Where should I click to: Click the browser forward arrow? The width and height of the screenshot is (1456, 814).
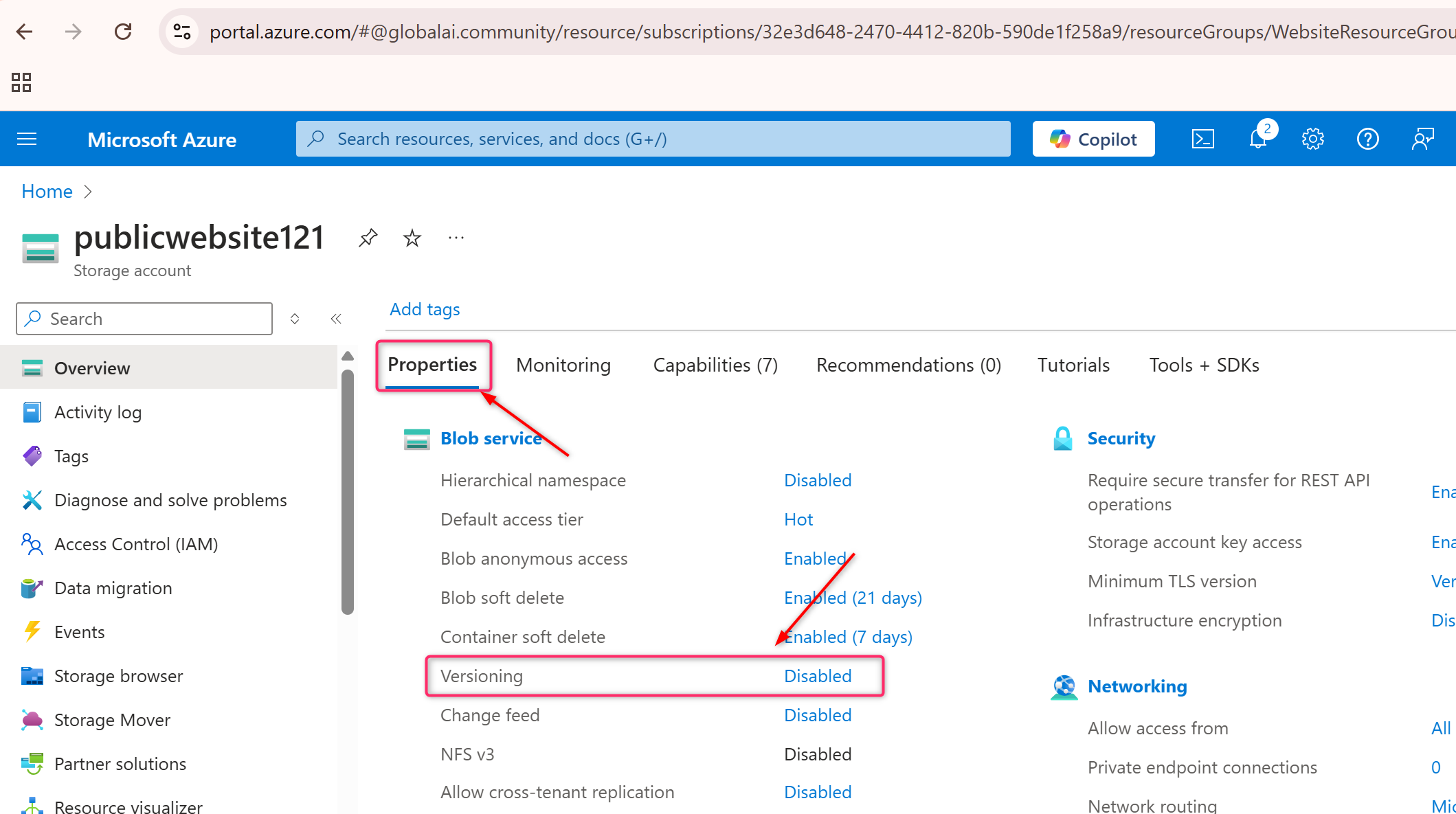coord(74,32)
